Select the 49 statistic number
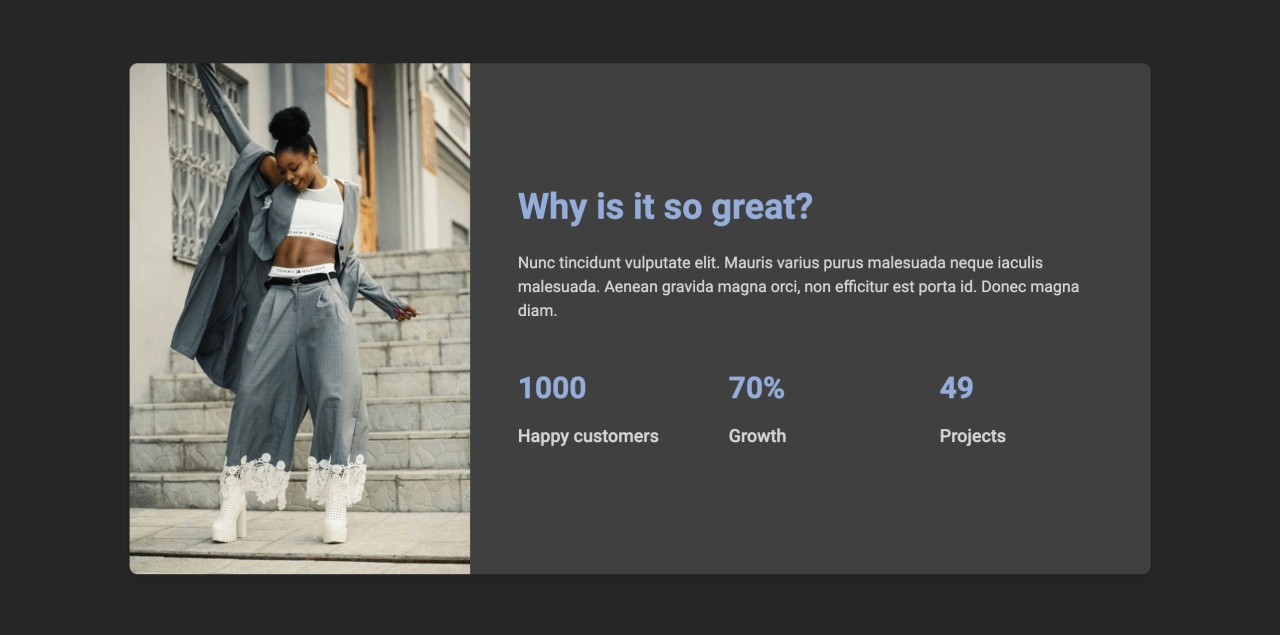The height and width of the screenshot is (635, 1280). pyautogui.click(x=956, y=388)
